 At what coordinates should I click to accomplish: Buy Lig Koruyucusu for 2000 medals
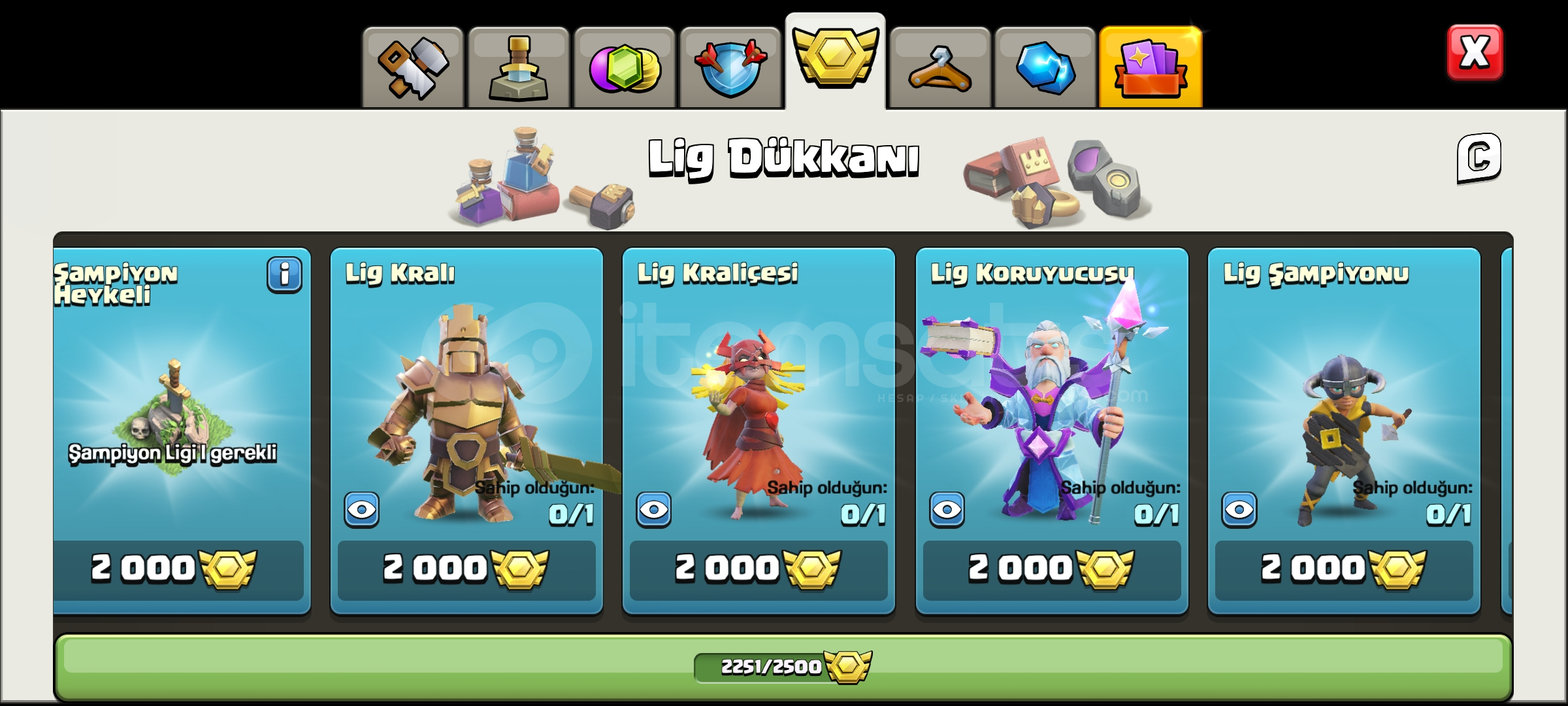pos(1052,570)
